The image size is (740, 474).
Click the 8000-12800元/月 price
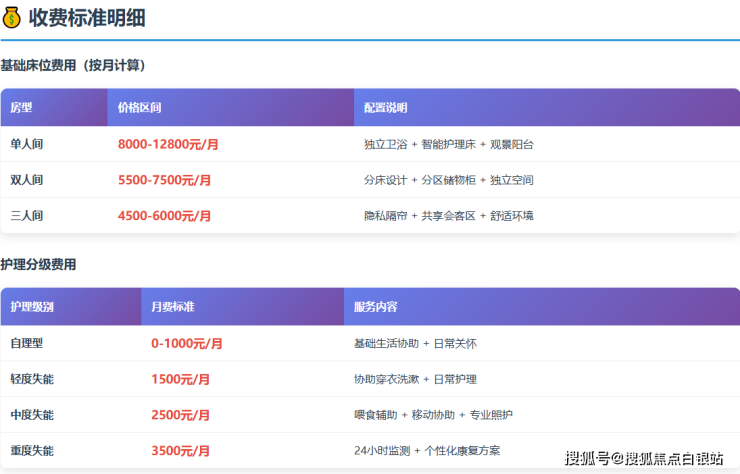tap(168, 144)
